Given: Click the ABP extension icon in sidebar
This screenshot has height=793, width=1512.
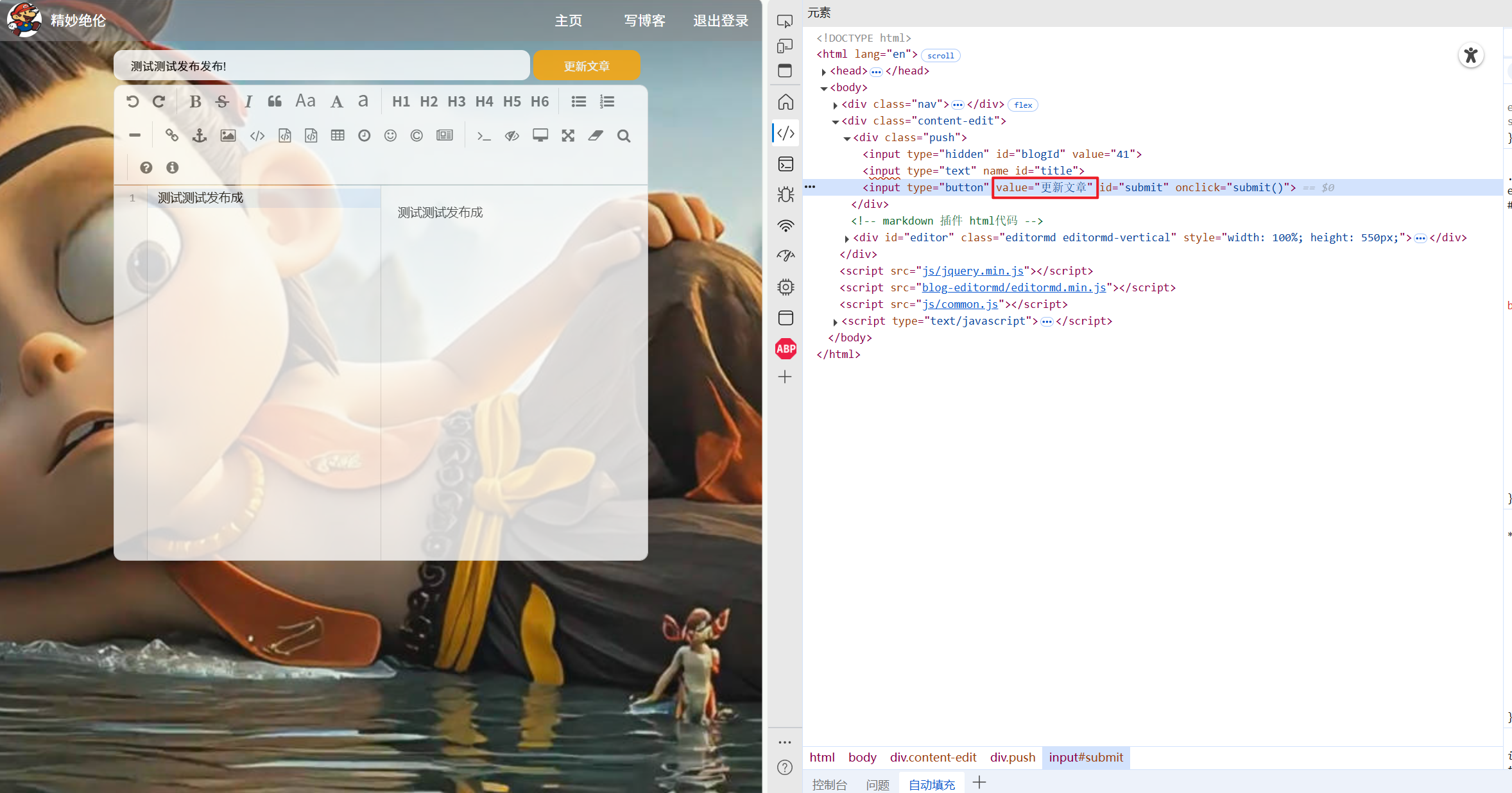Looking at the screenshot, I should (x=786, y=348).
